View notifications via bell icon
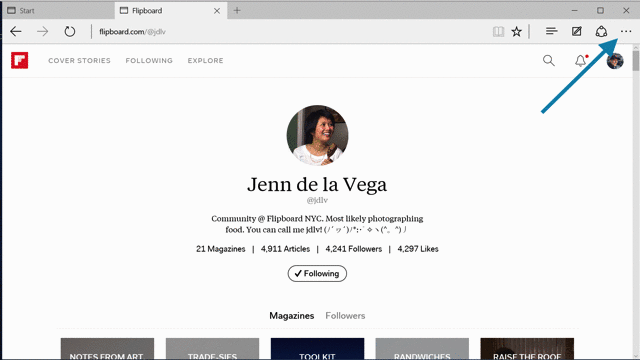640x360 pixels. tap(580, 61)
